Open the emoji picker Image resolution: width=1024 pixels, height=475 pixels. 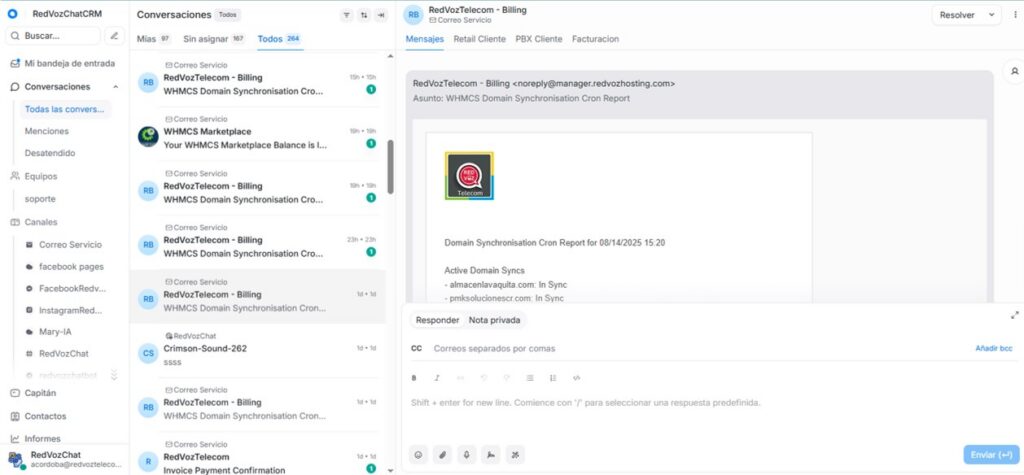point(419,454)
